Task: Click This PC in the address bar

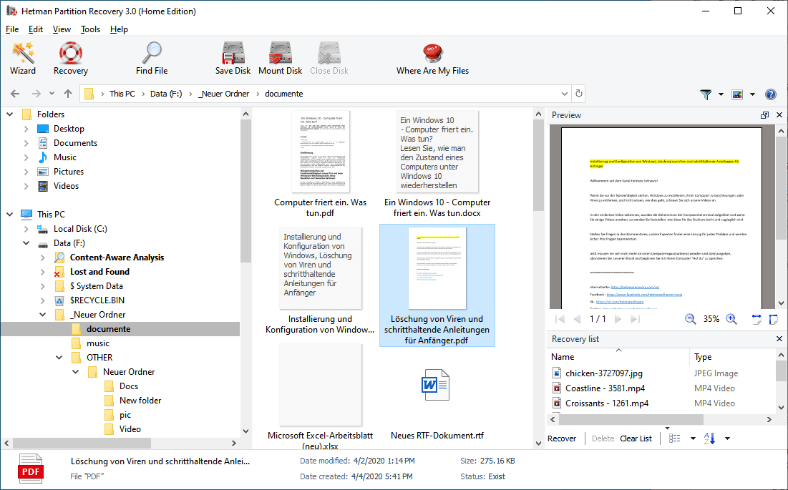Action: 122,93
